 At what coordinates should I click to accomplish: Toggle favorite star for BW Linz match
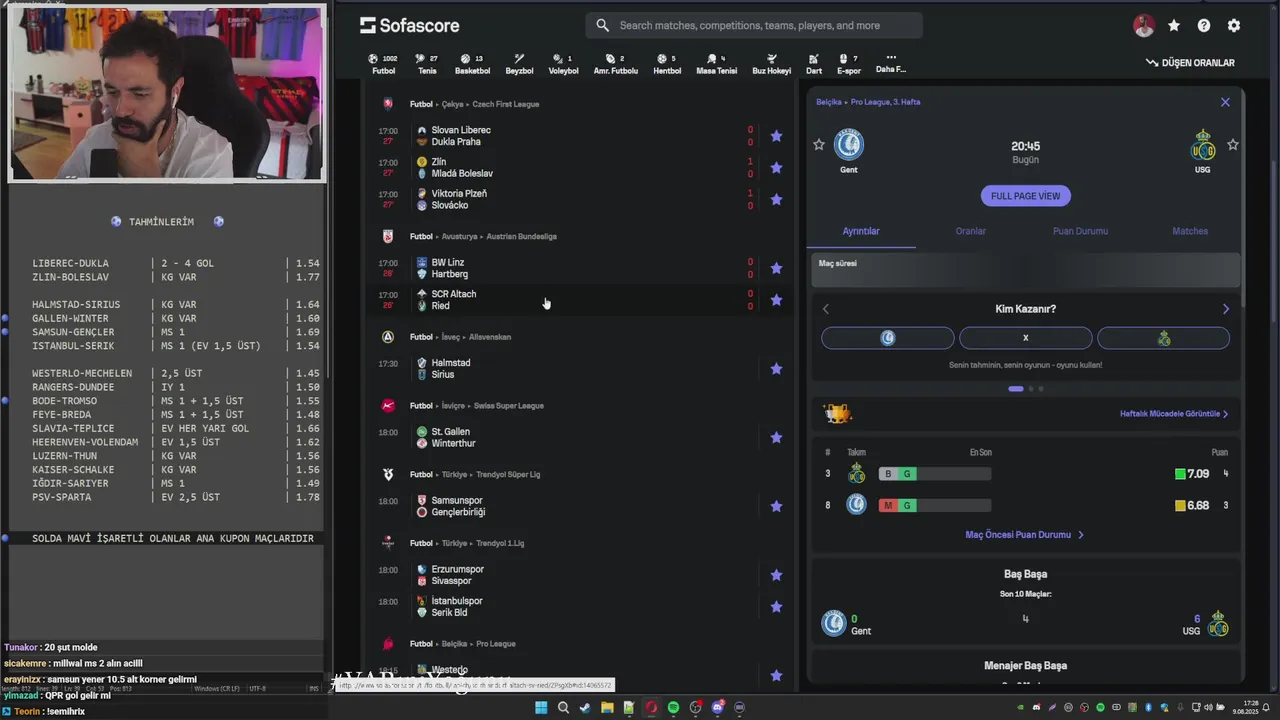pyautogui.click(x=776, y=268)
